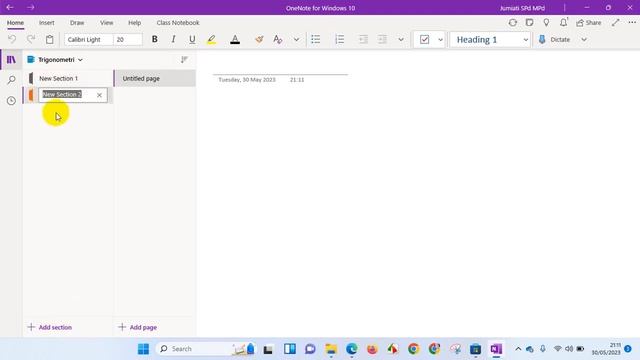
Task: Click the Calibri Light font name box
Action: tap(88, 40)
